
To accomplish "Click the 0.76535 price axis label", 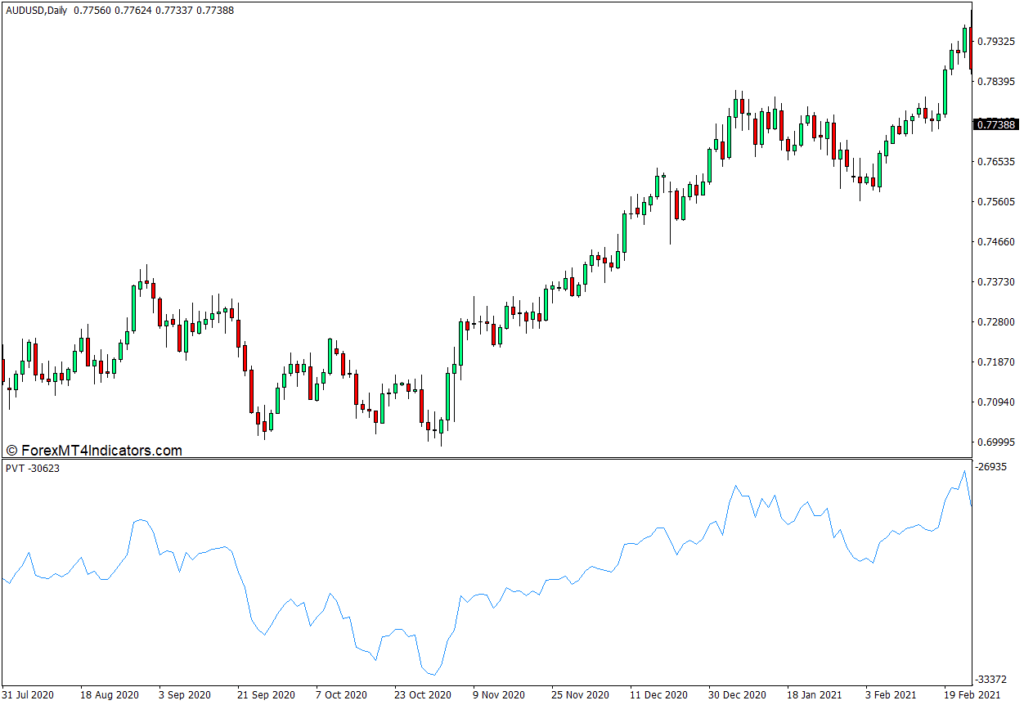I will click(995, 162).
